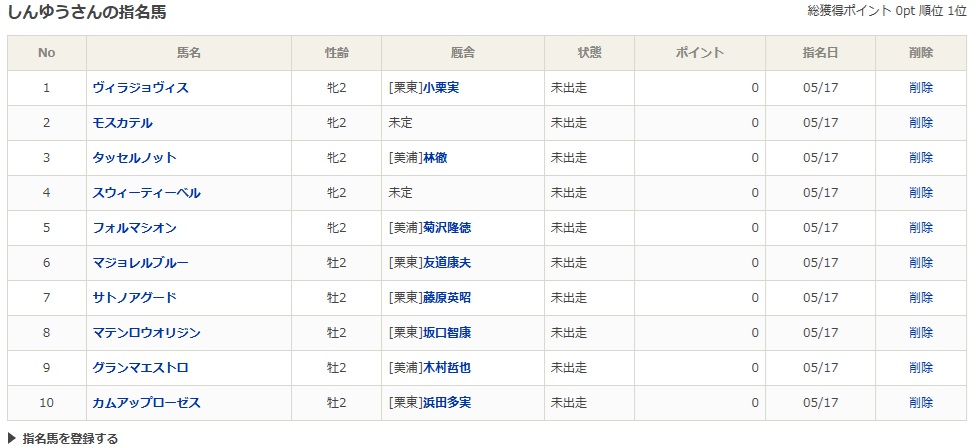Delete スウィーティーベル via its 削除 link
Viewport: 976px width, 447px height.
tap(921, 193)
